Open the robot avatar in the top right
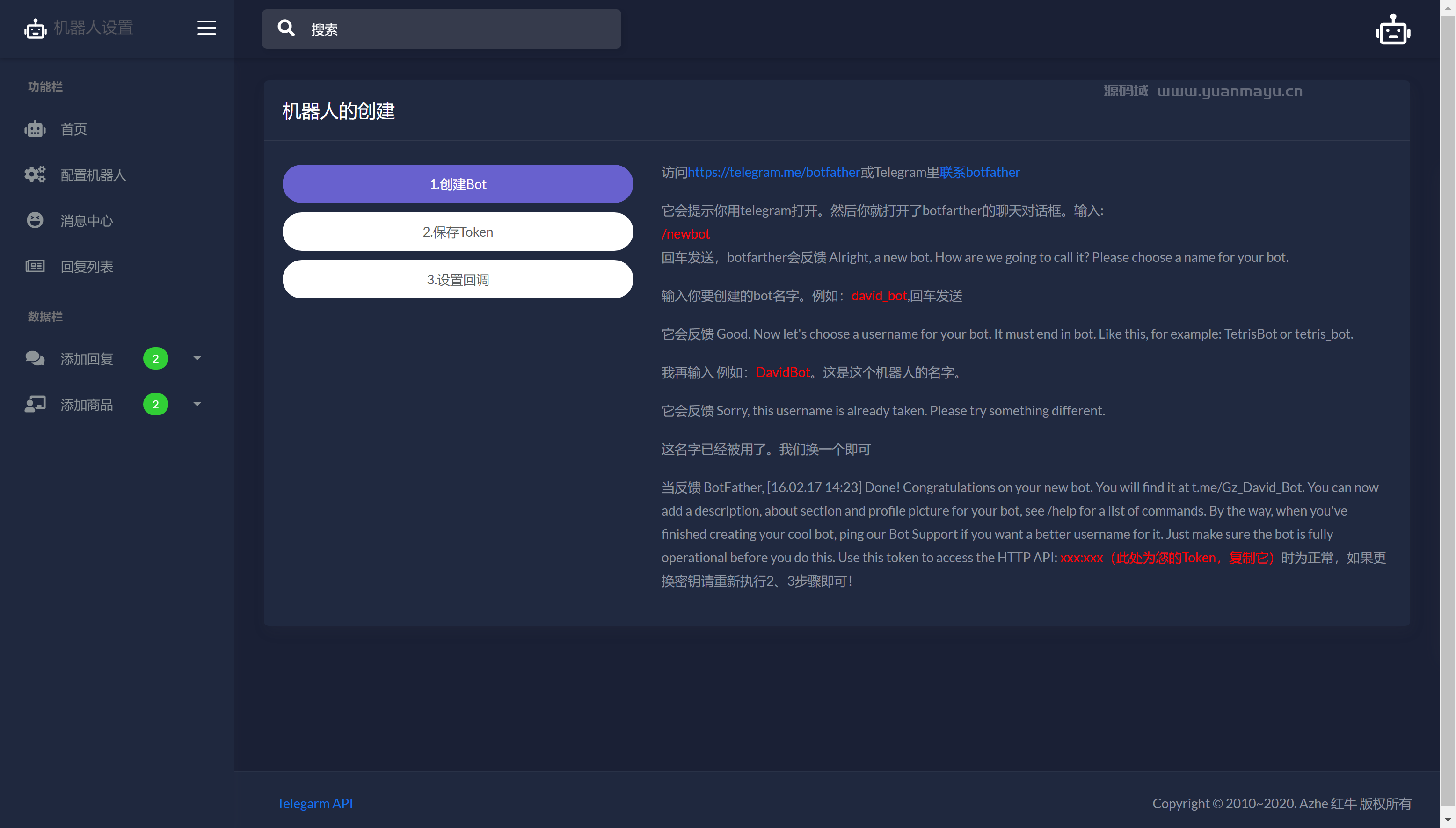Image resolution: width=1456 pixels, height=828 pixels. coord(1392,29)
